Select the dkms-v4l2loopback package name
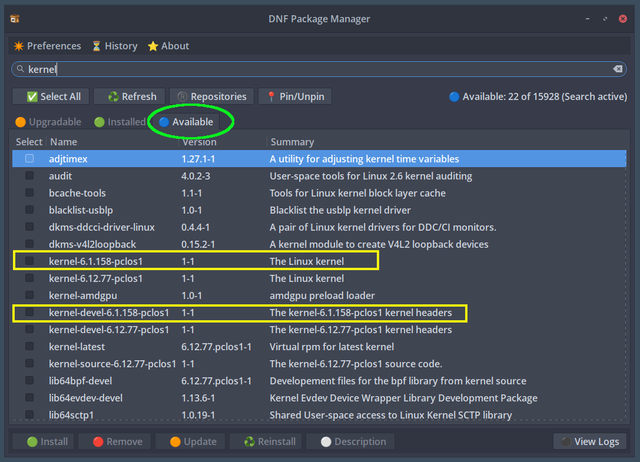Screen dimensions: 640x462 click(92, 244)
